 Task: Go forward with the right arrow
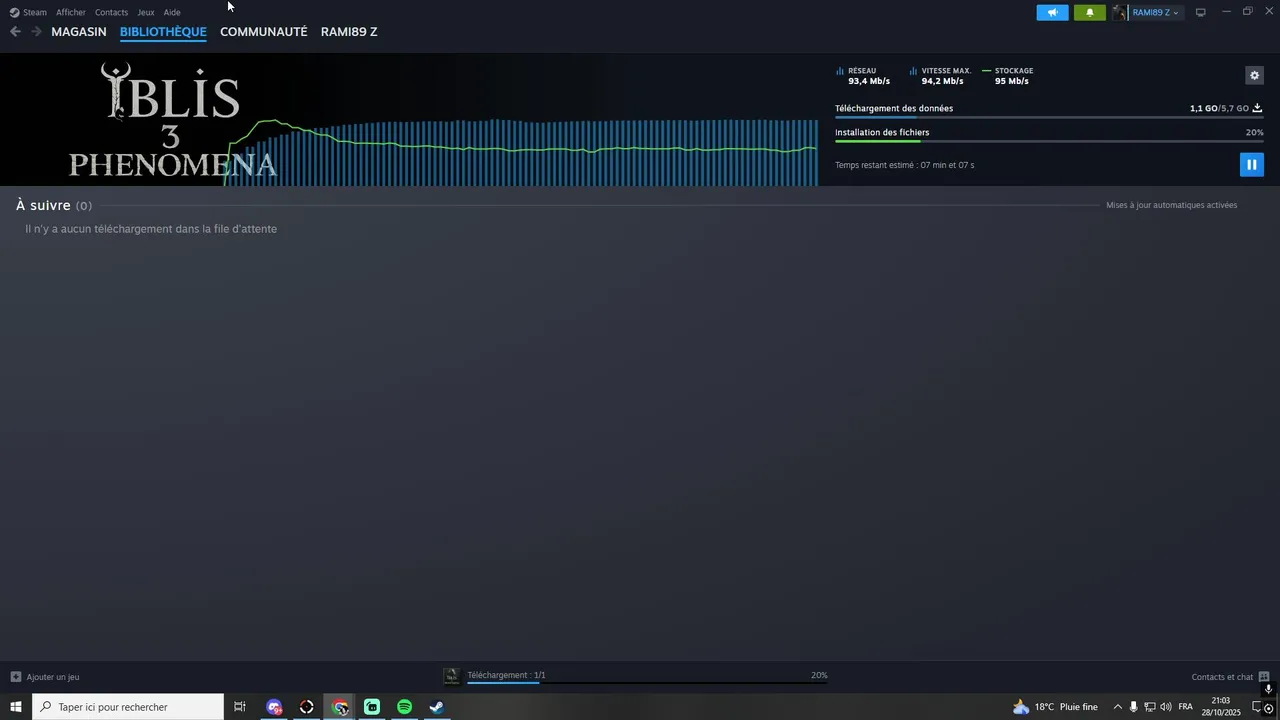click(36, 32)
